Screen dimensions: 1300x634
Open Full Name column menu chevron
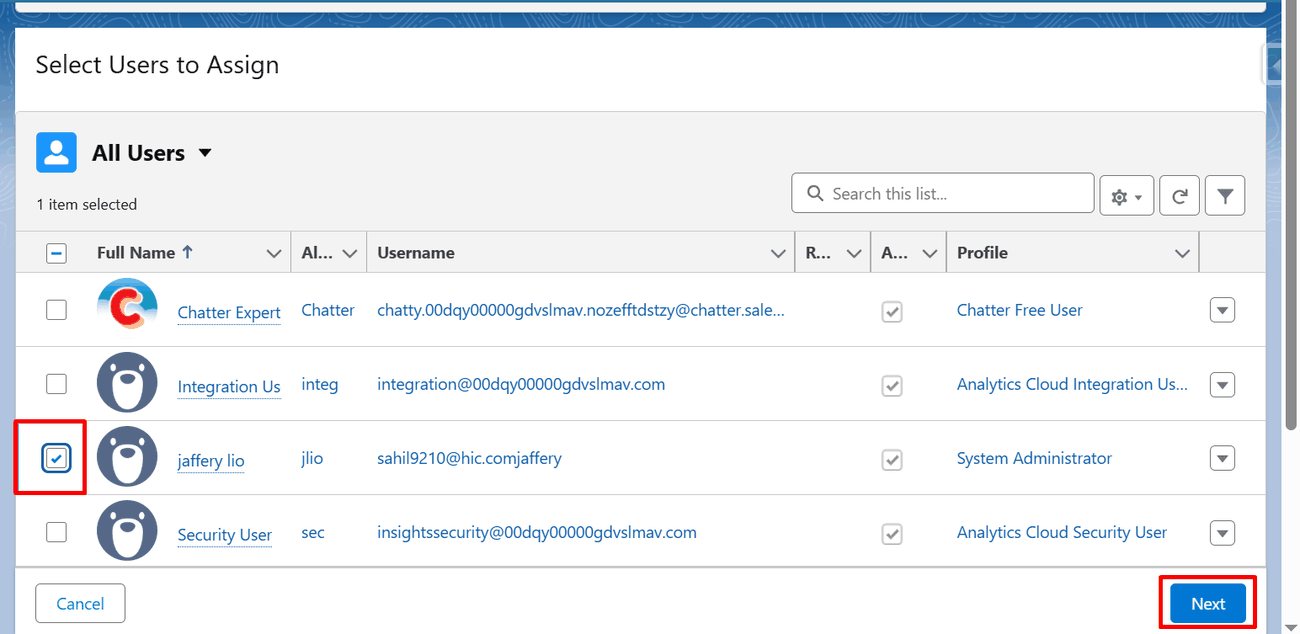coord(274,254)
